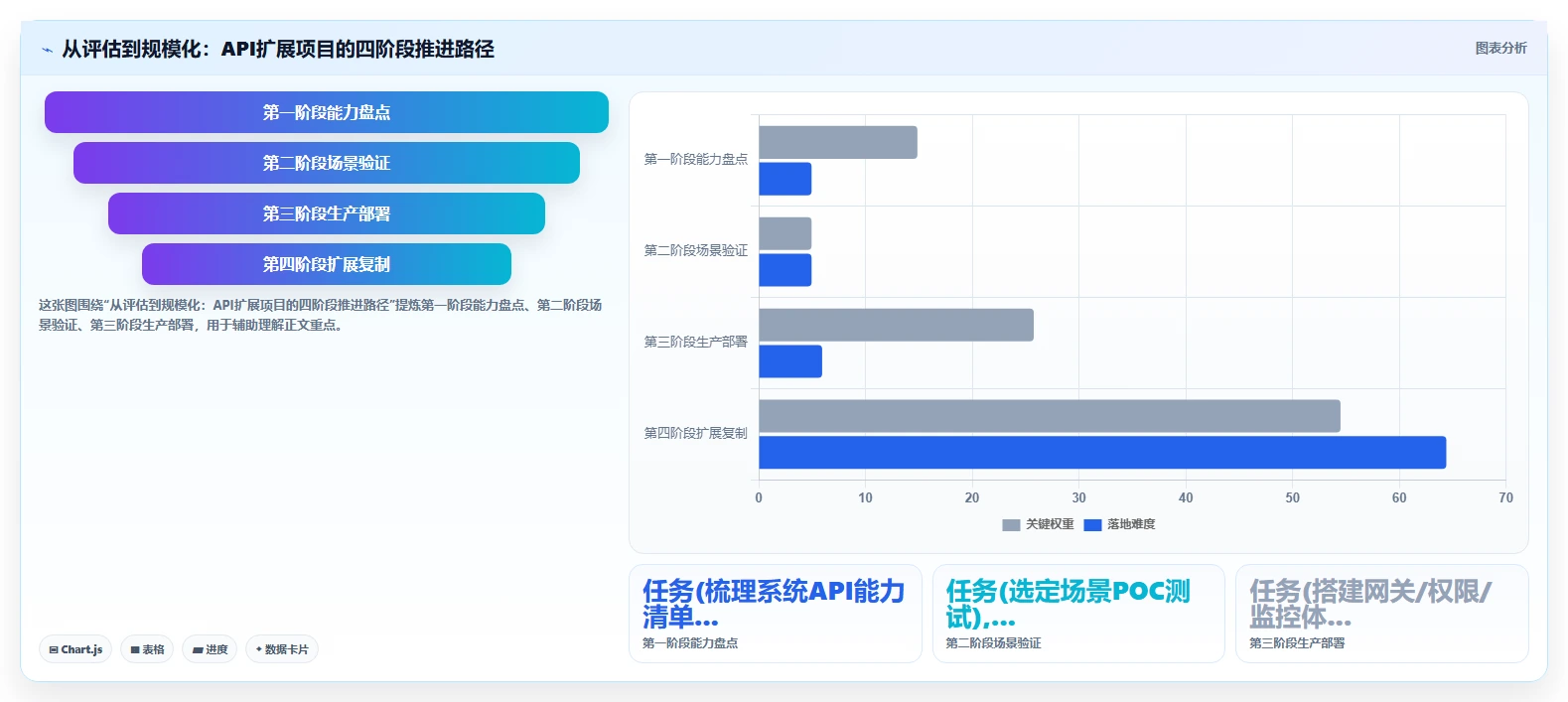Toggle the 落地难度 legend item
This screenshot has height=702, width=1568.
tap(1119, 524)
